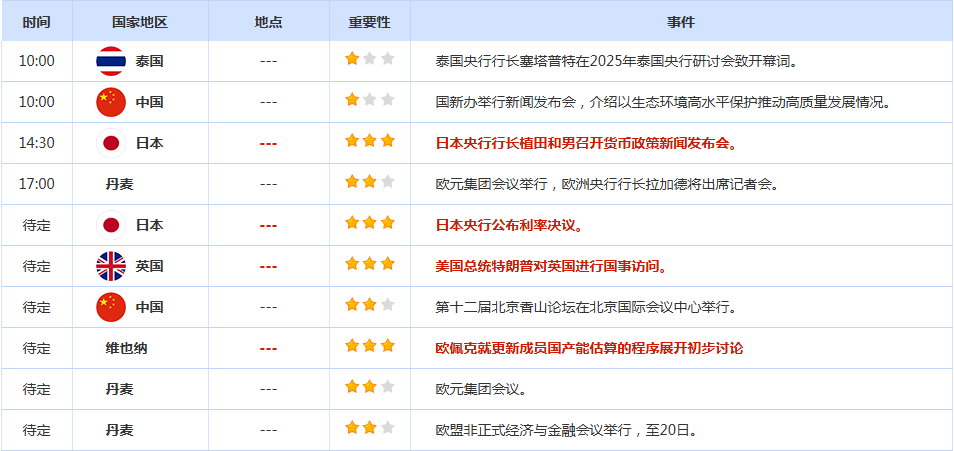Viewport: 954px width, 451px height.
Task: Click Japan flag in the 14:30 row
Action: coord(111,143)
